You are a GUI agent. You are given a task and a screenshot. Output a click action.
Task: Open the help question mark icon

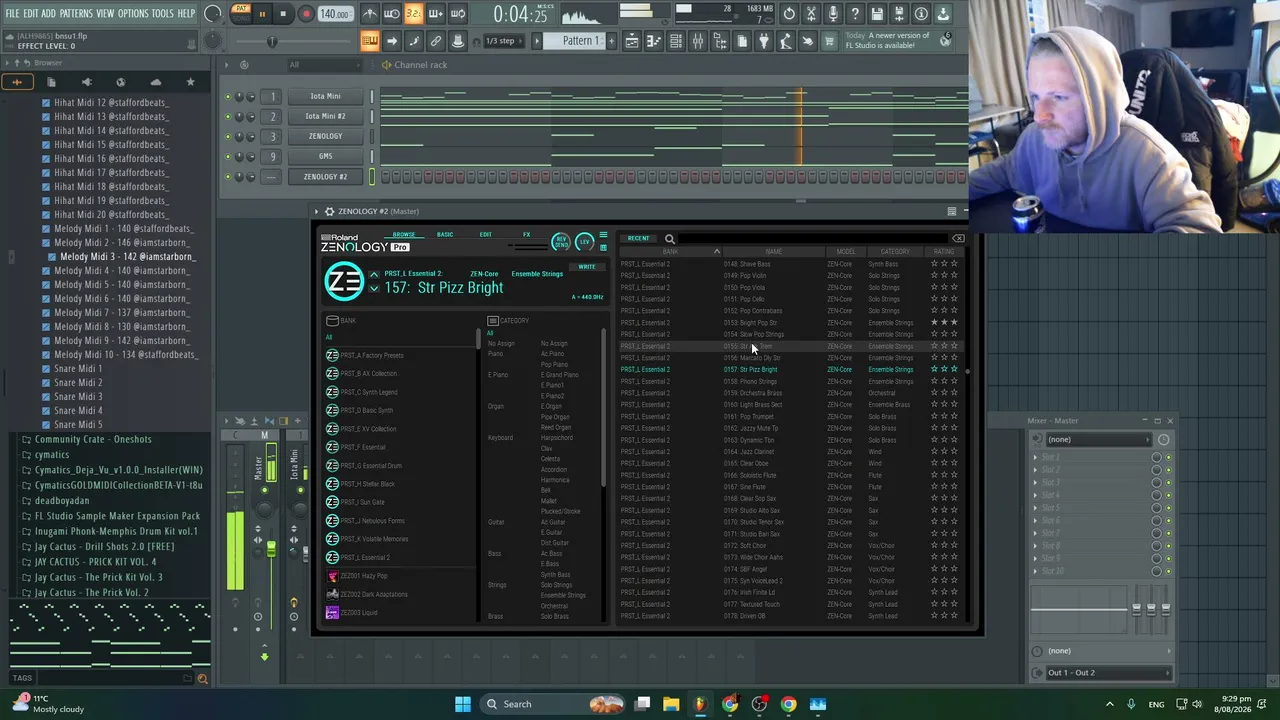point(855,14)
